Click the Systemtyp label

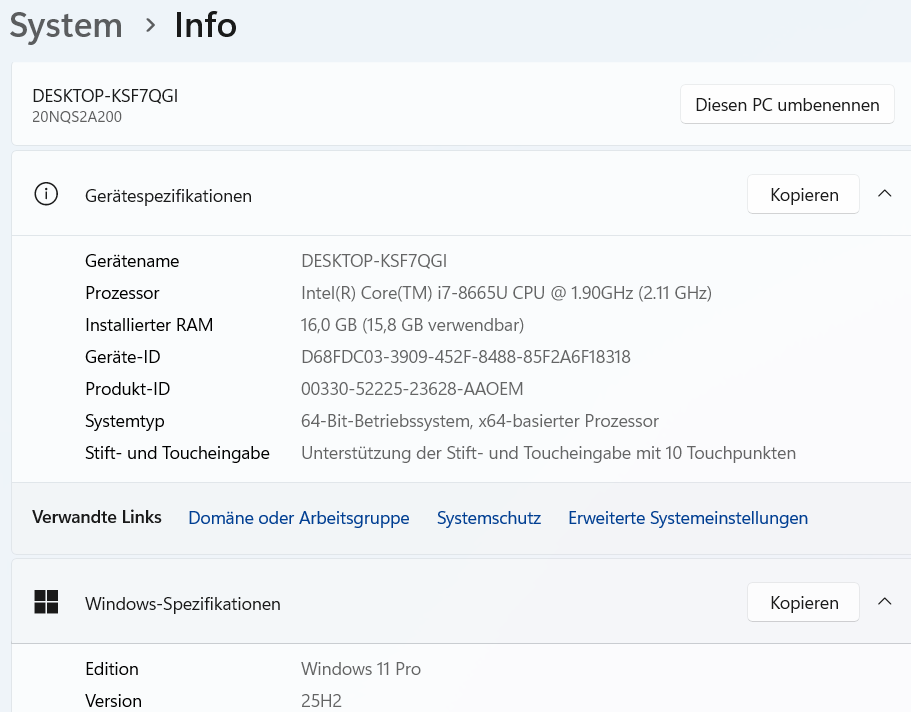(125, 421)
